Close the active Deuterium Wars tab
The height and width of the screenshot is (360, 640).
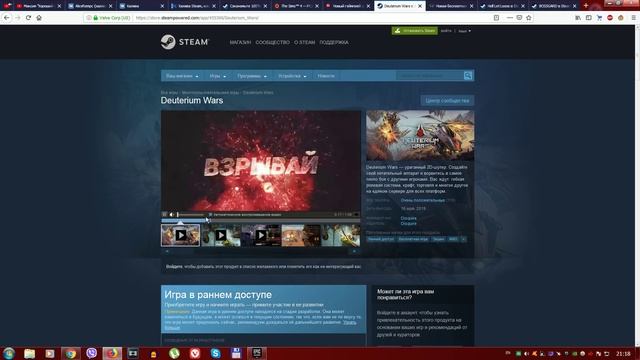point(420,6)
